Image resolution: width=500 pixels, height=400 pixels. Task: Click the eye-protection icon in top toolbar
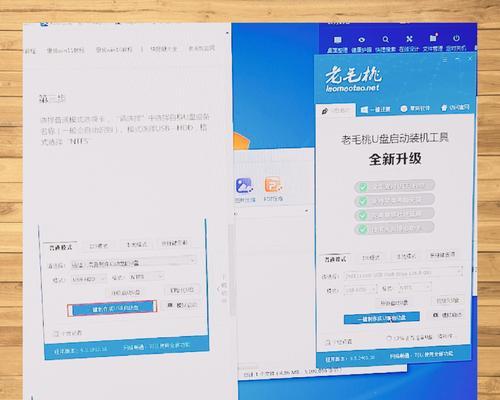tap(362, 40)
